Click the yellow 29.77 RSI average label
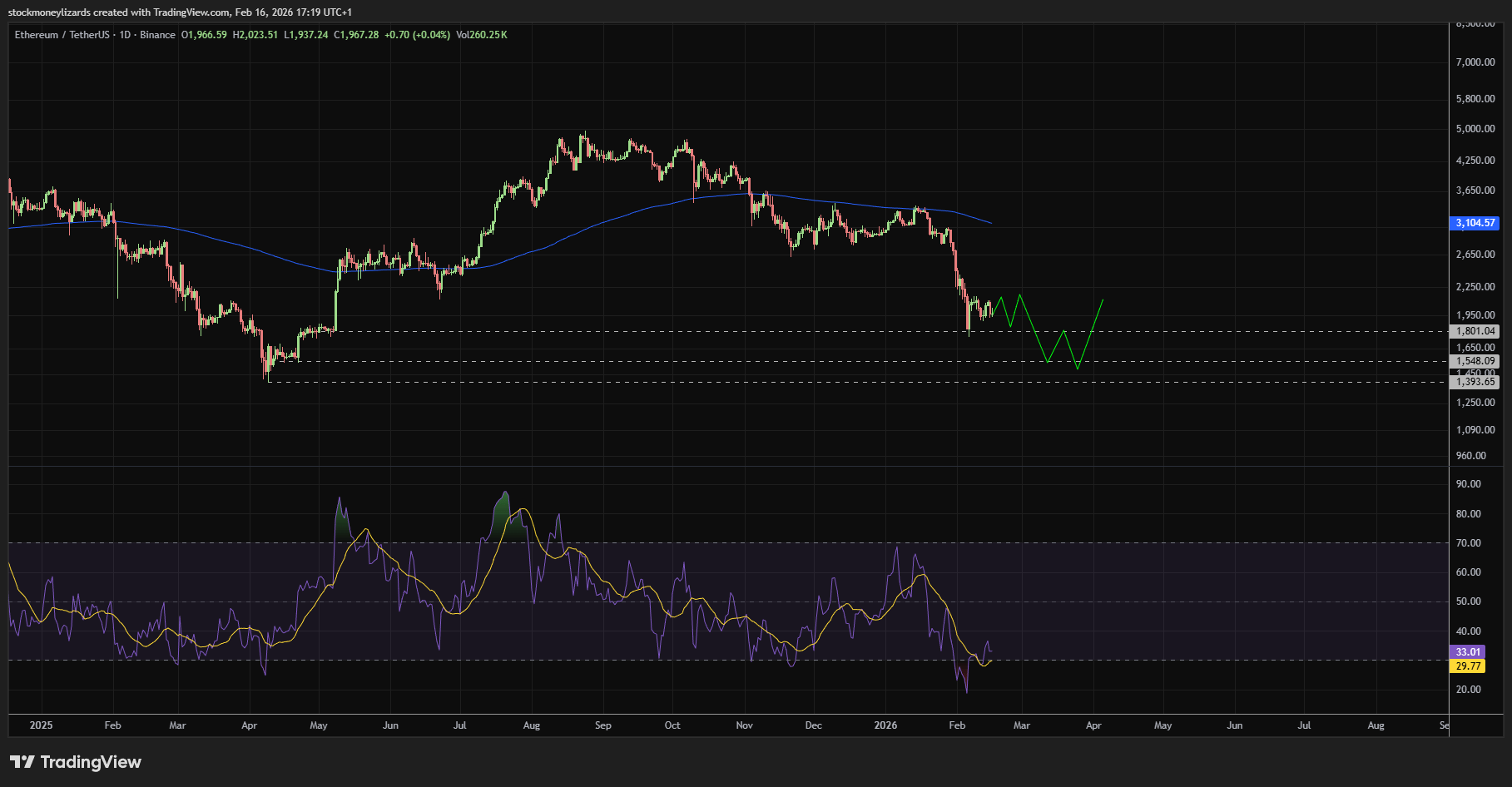This screenshot has height=787, width=1512. click(x=1468, y=666)
